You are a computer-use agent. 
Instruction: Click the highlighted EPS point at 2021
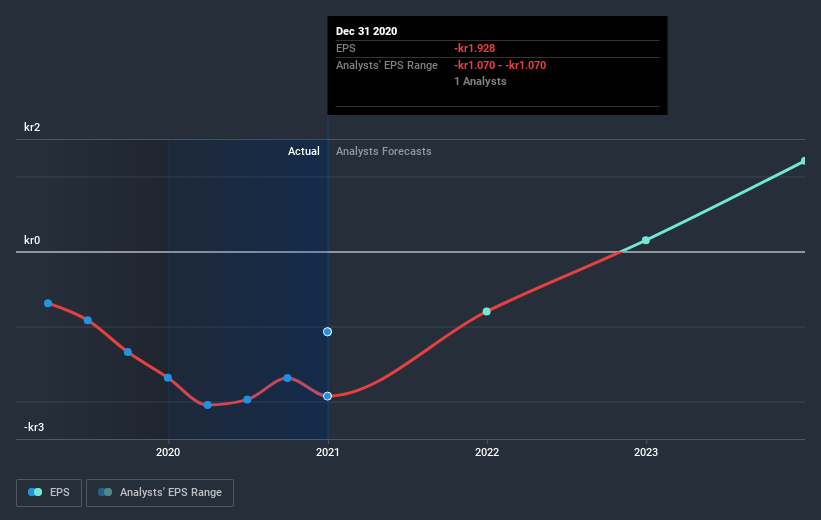(327, 396)
